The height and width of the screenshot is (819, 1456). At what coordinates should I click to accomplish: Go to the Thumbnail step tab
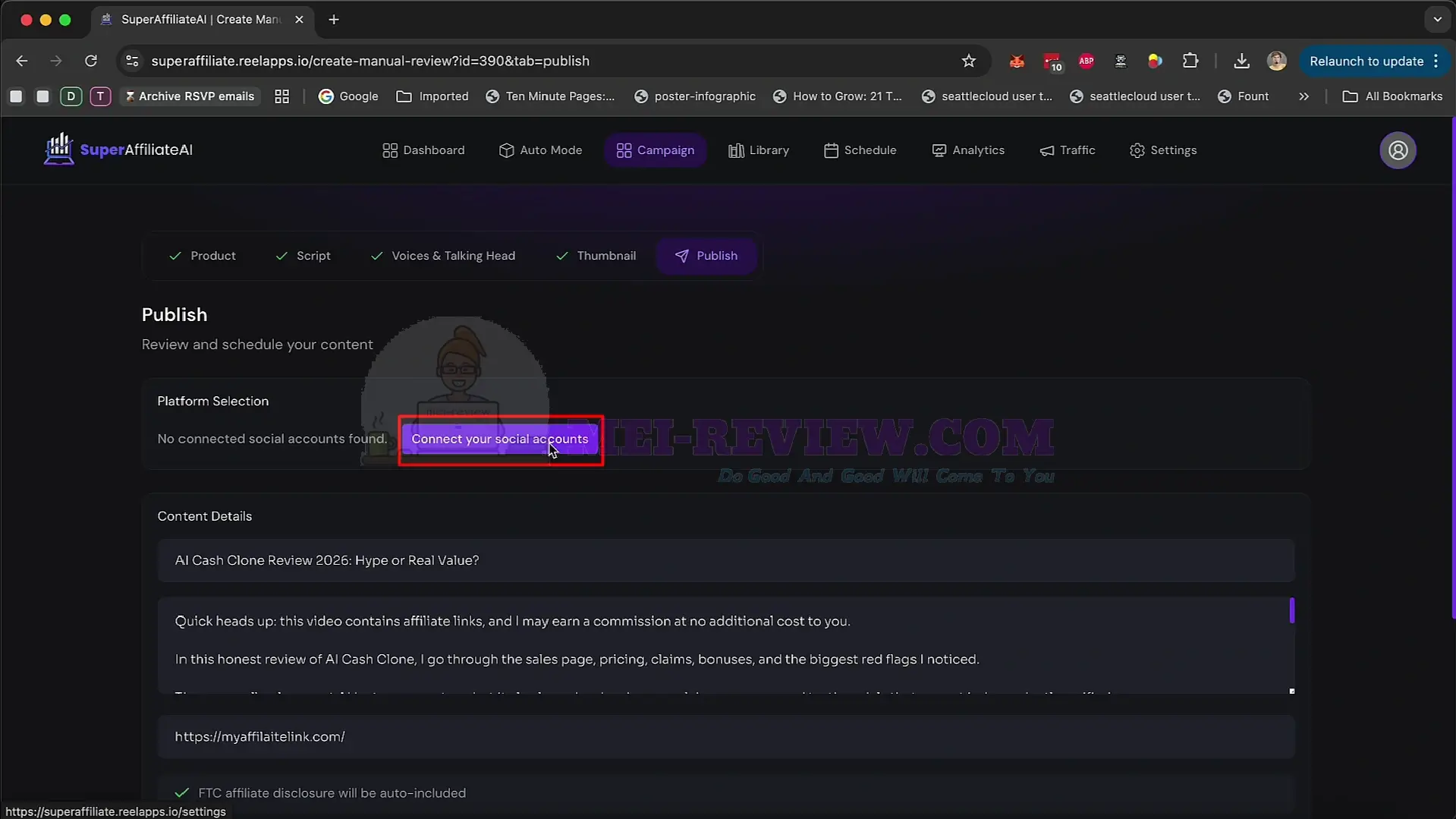click(596, 256)
